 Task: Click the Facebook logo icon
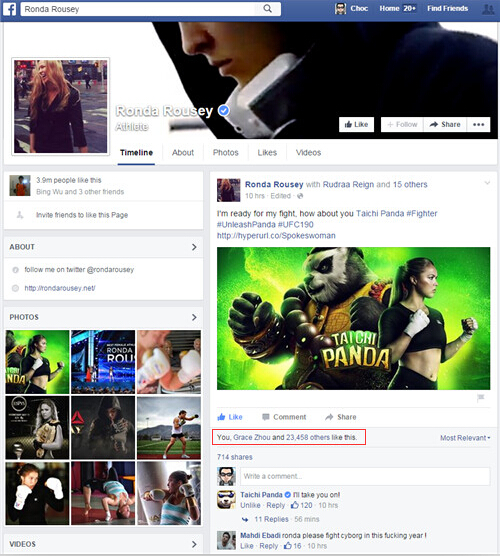[9, 9]
